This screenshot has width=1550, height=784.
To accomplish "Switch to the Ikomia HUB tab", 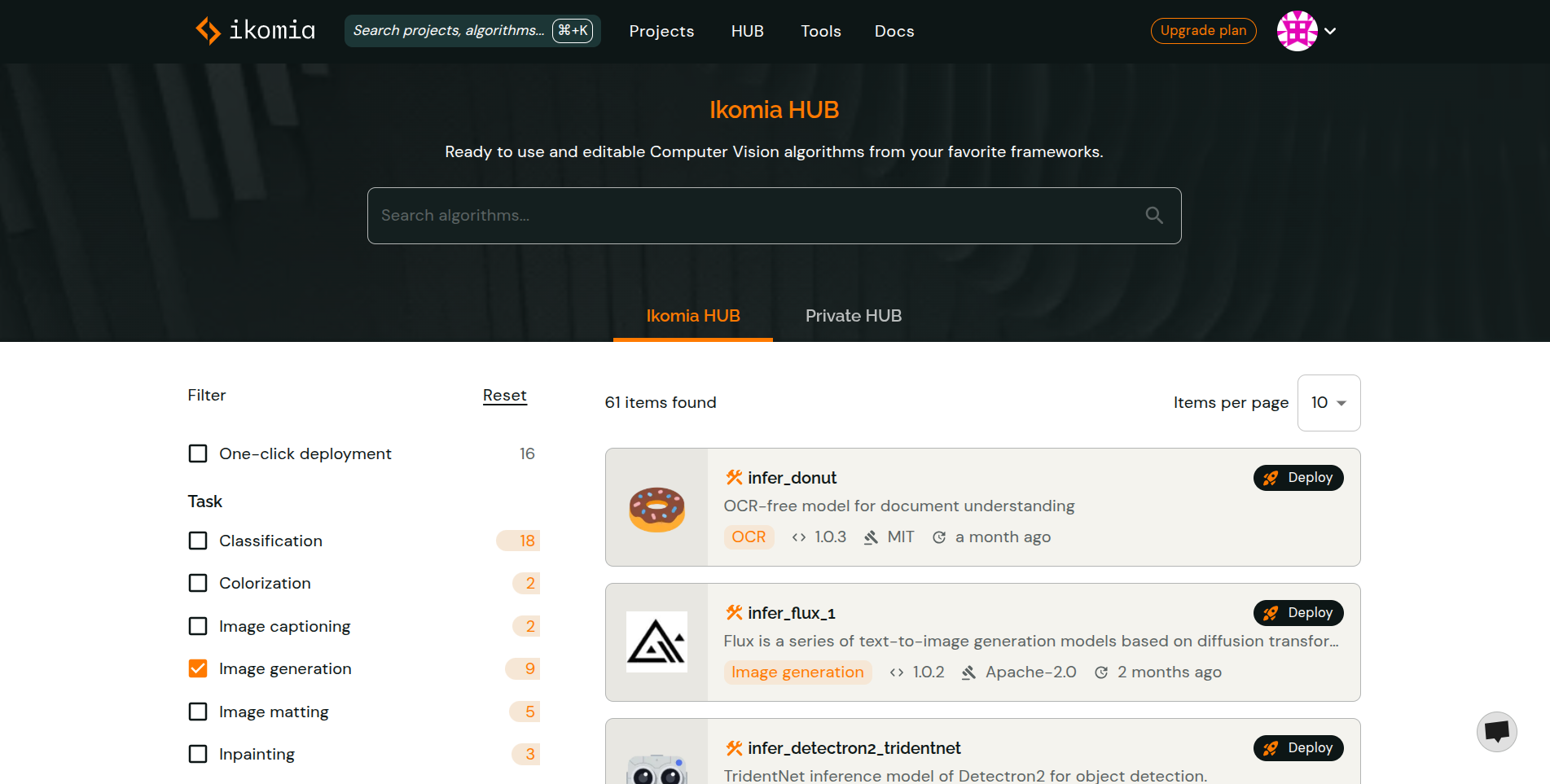I will 693,316.
